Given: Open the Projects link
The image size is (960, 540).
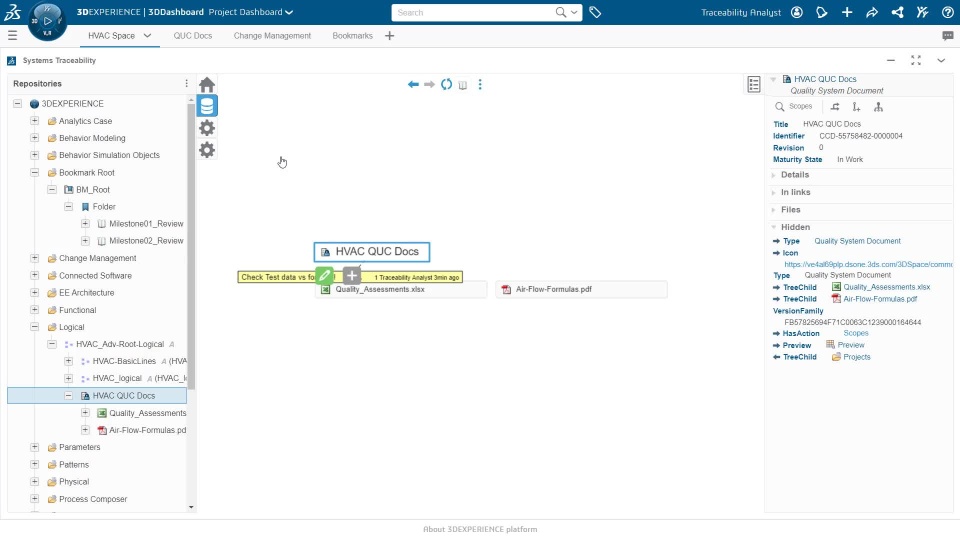Looking at the screenshot, I should (857, 357).
